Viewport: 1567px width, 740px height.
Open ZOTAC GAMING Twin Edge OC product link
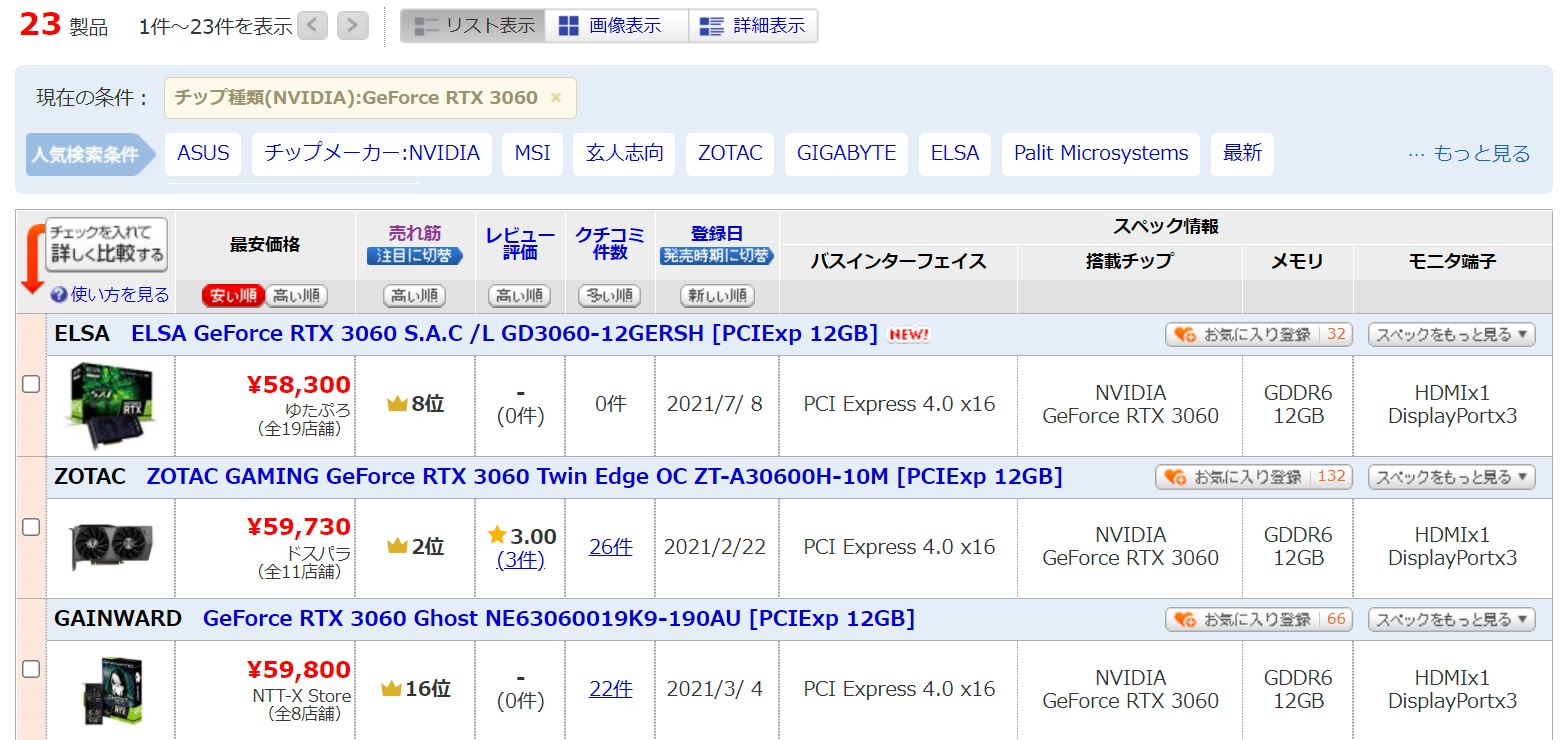tap(604, 477)
